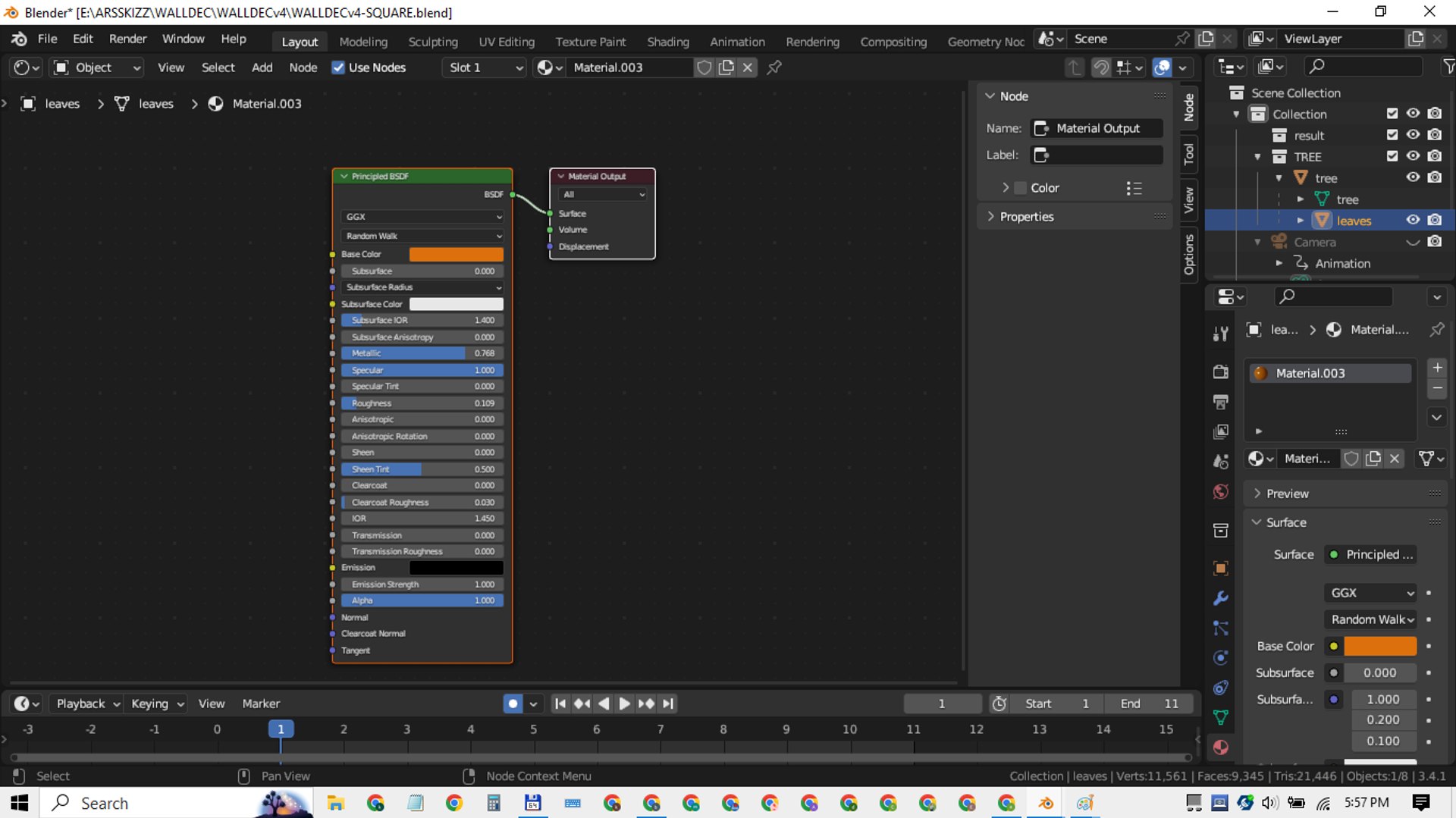The height and width of the screenshot is (818, 1456).
Task: Open the Modifiers properties wrench icon
Action: [1220, 598]
